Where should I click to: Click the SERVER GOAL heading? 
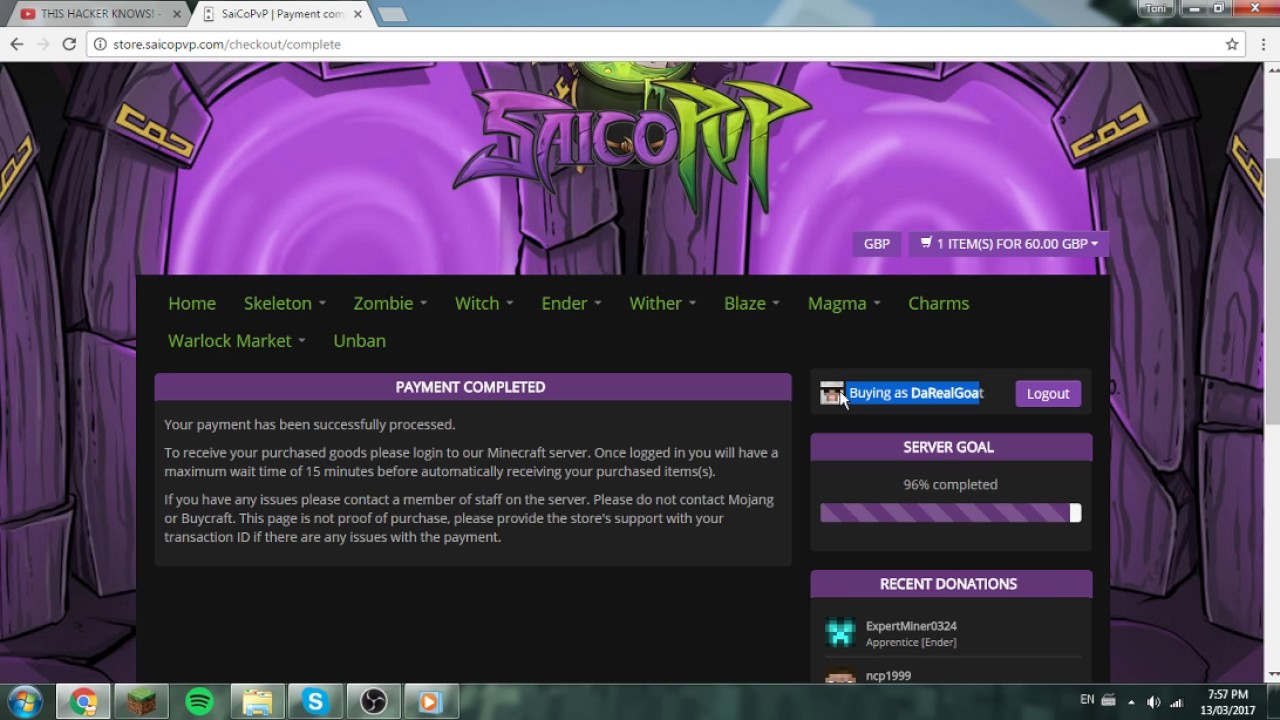(948, 447)
